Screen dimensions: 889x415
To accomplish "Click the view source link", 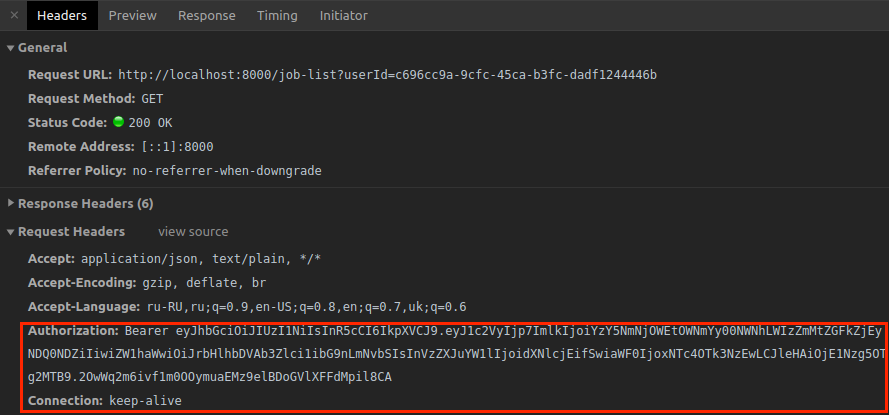I will tap(193, 232).
